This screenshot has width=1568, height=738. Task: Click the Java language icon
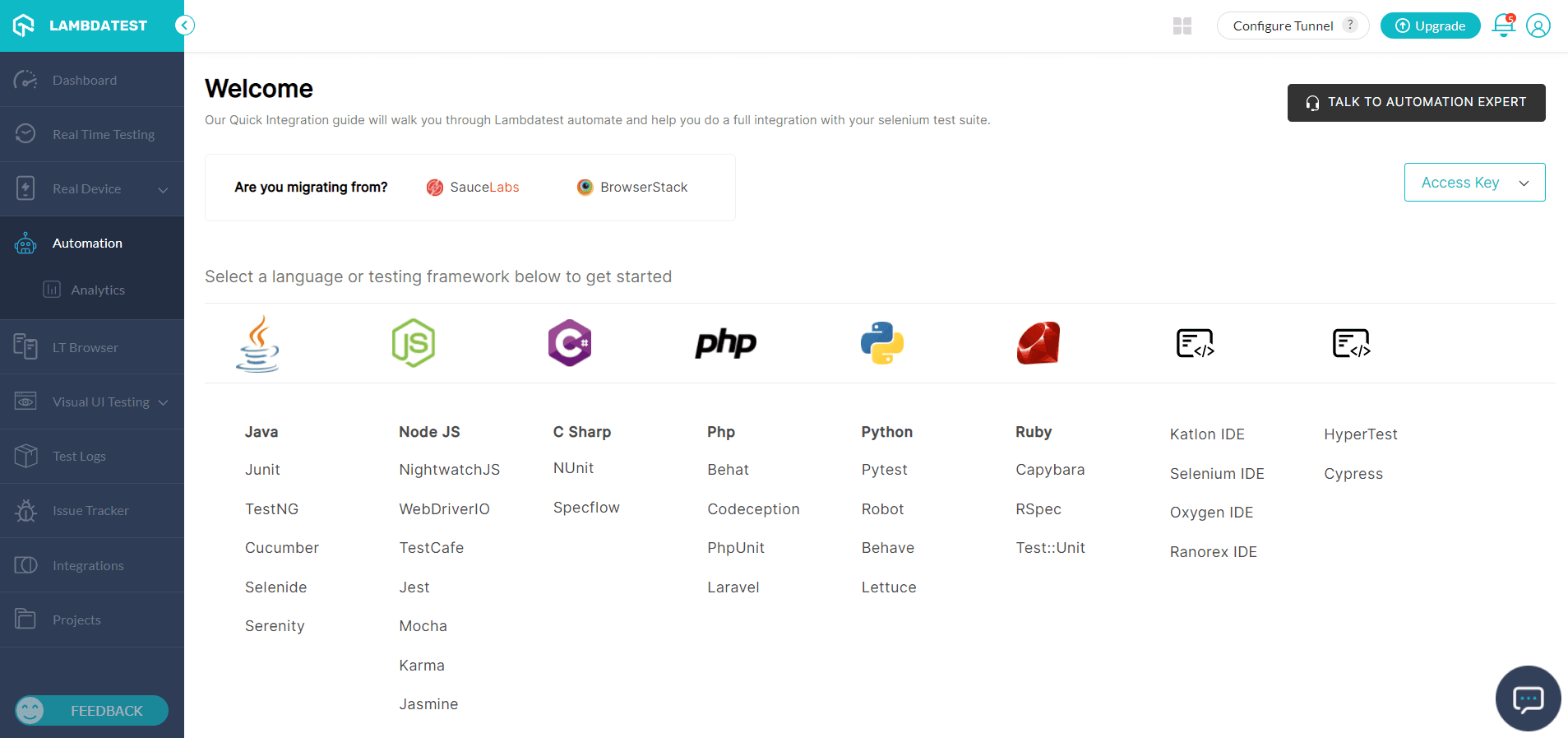click(x=258, y=344)
